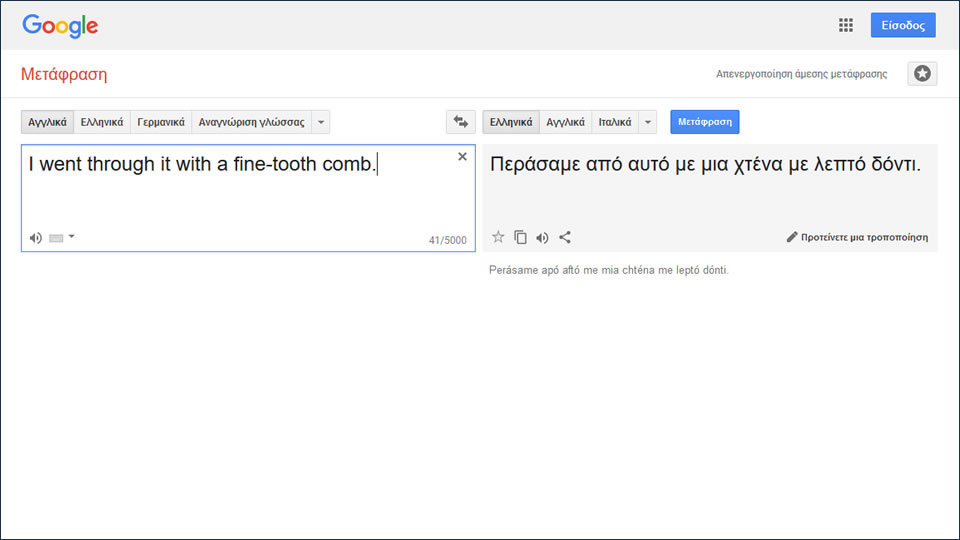Select Αγγλικά as source language
The image size is (960, 540).
47,122
